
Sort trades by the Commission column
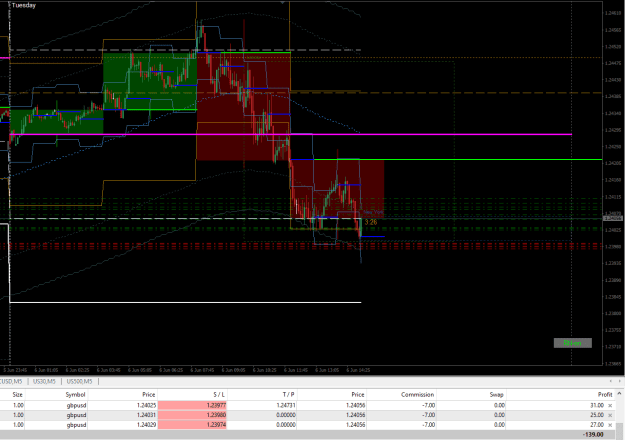tap(417, 395)
